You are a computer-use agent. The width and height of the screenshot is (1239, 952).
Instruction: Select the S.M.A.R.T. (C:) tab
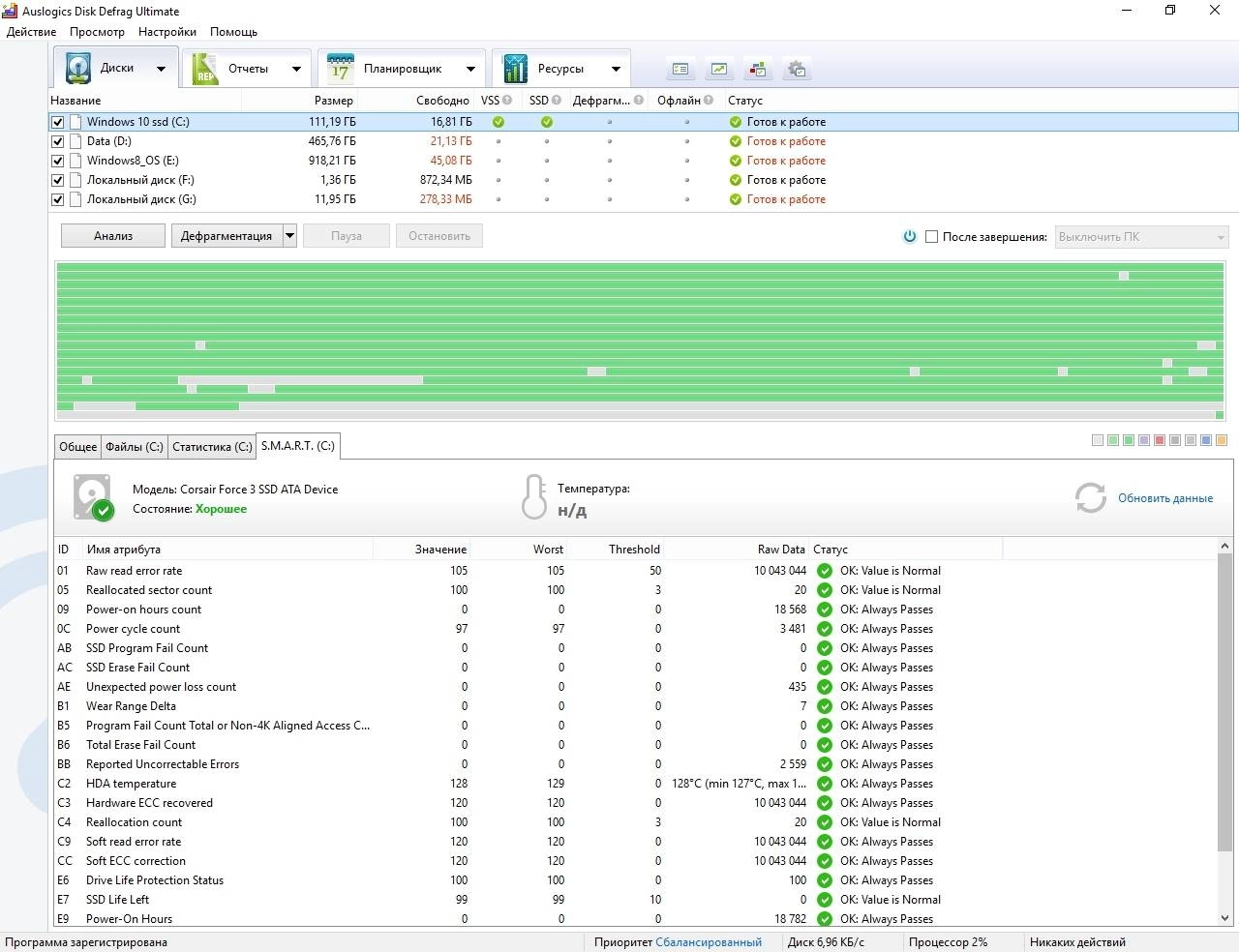tap(298, 445)
